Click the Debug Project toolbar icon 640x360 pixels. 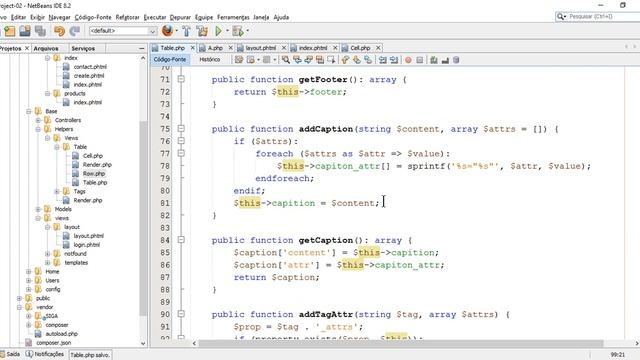coord(238,31)
